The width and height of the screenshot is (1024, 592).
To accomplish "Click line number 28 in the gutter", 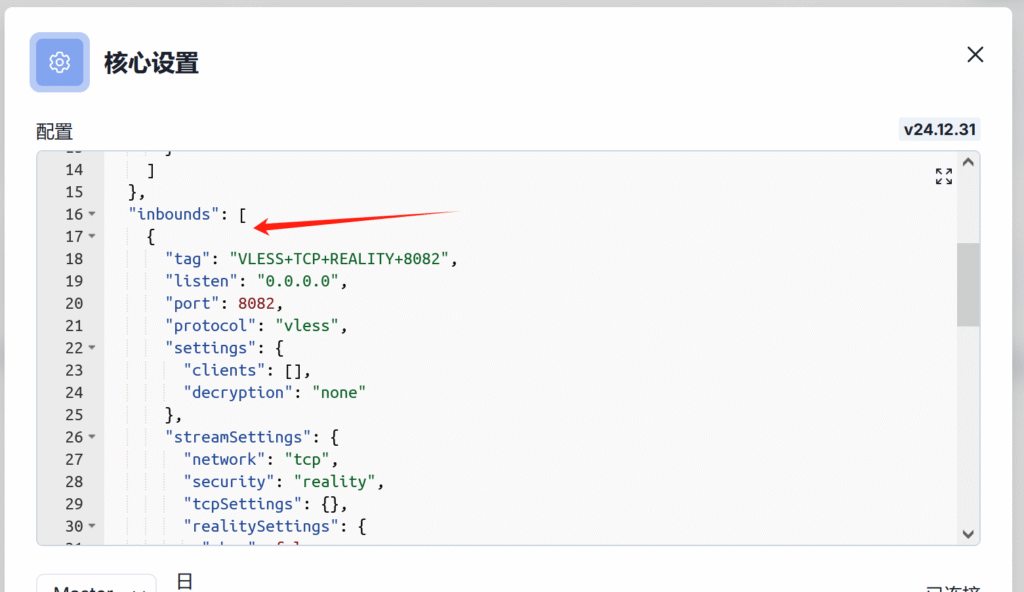I will (x=74, y=481).
